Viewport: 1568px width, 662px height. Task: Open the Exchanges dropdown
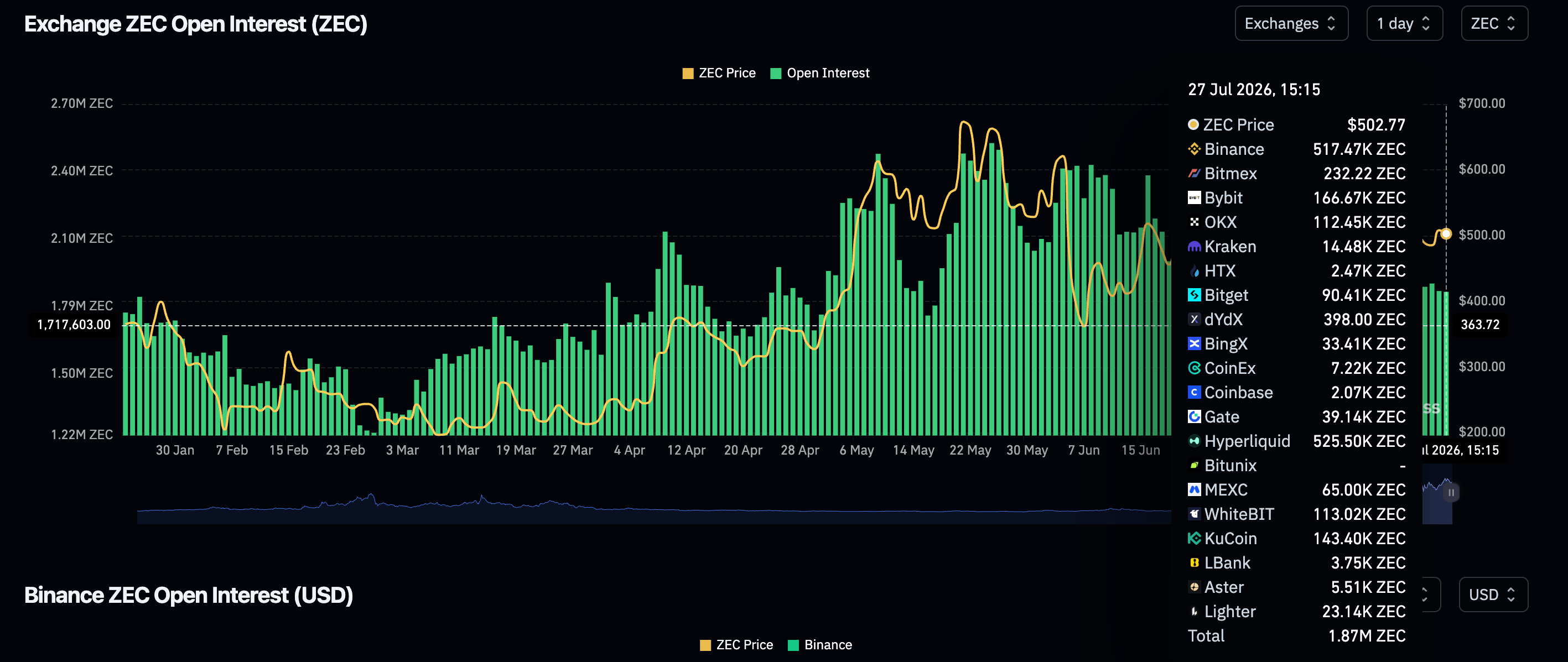[1291, 24]
